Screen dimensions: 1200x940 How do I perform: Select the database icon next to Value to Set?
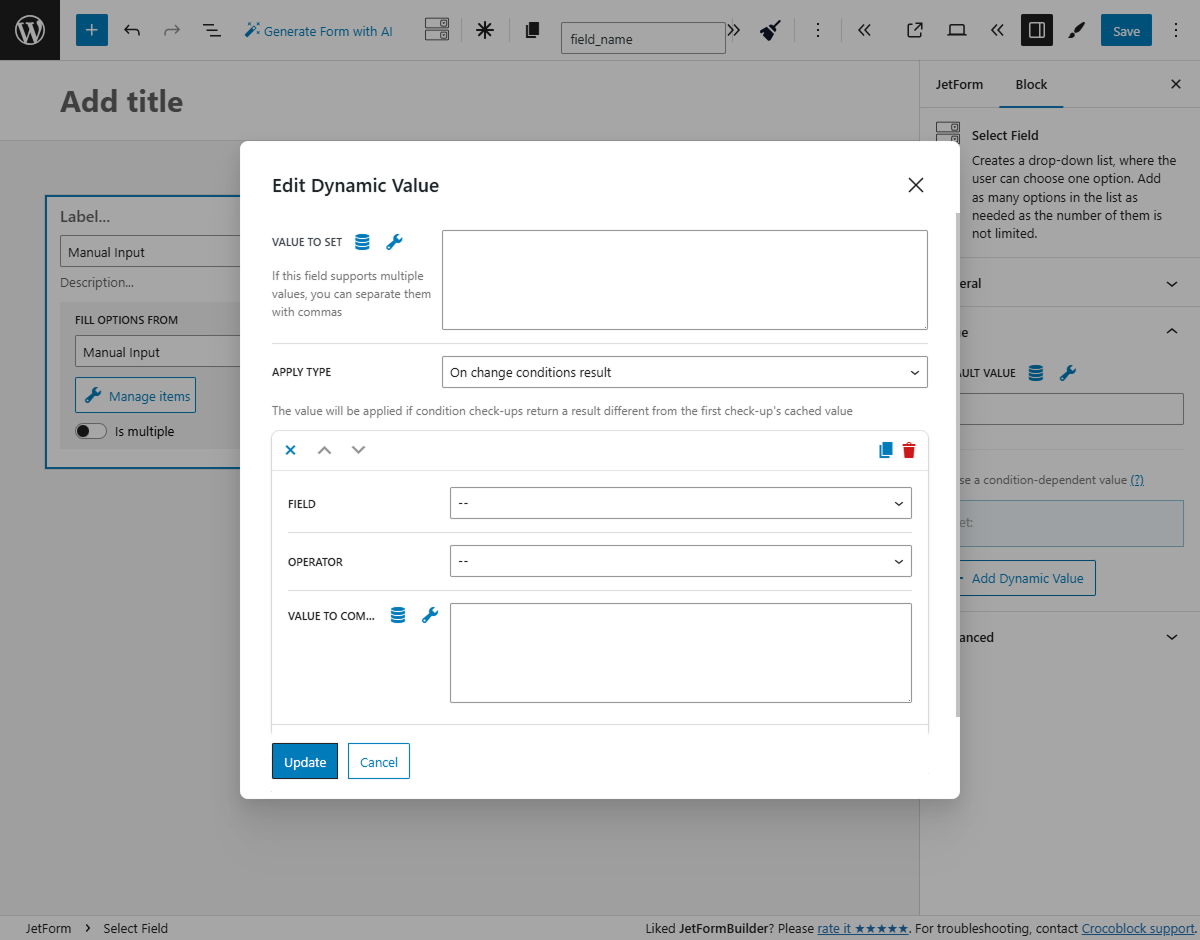(361, 242)
